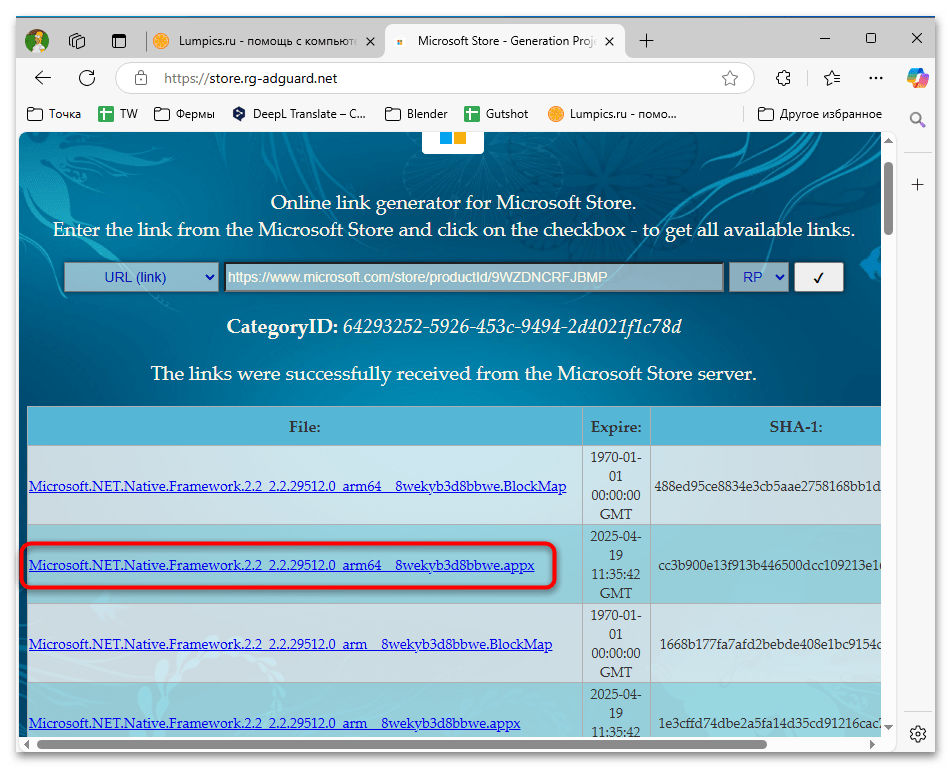The width and height of the screenshot is (951, 768).
Task: Select SHA-1 hash starting with 1668b177
Action: [x=770, y=644]
